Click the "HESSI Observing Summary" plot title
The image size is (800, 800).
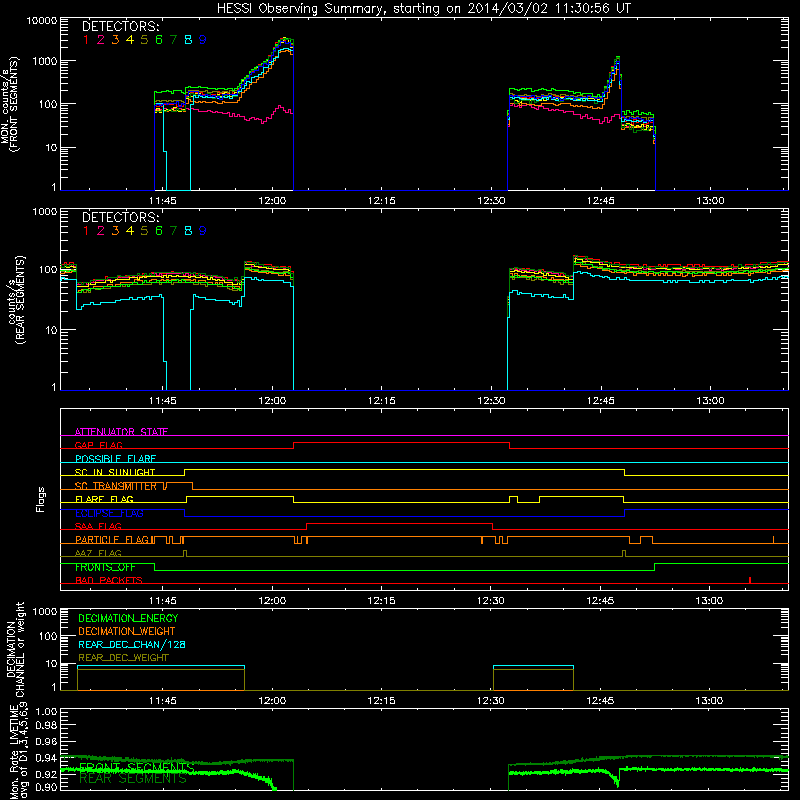pyautogui.click(x=424, y=9)
